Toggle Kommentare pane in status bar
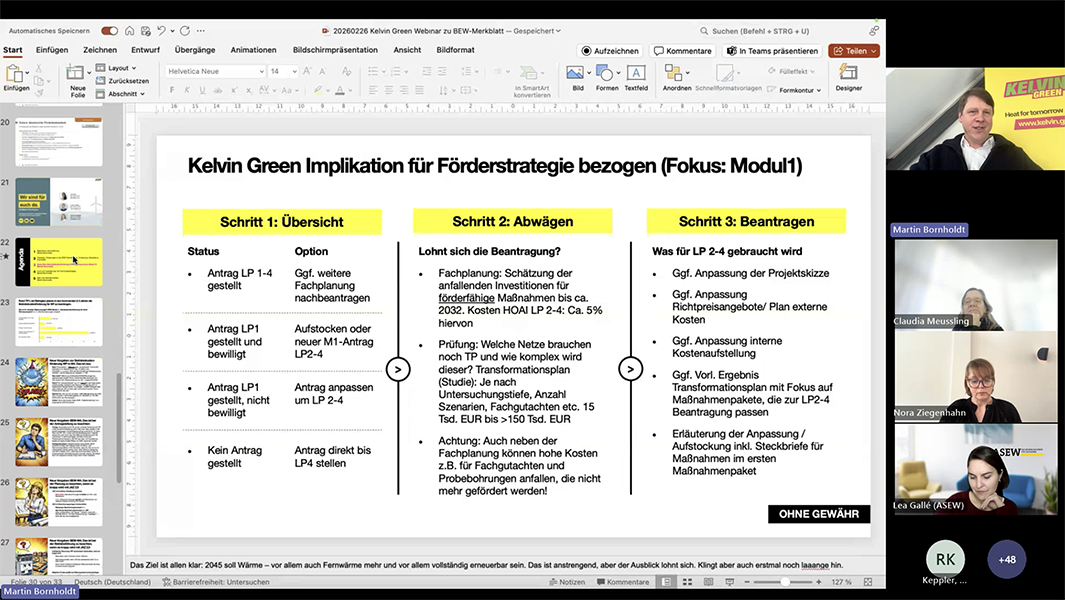 [x=623, y=582]
